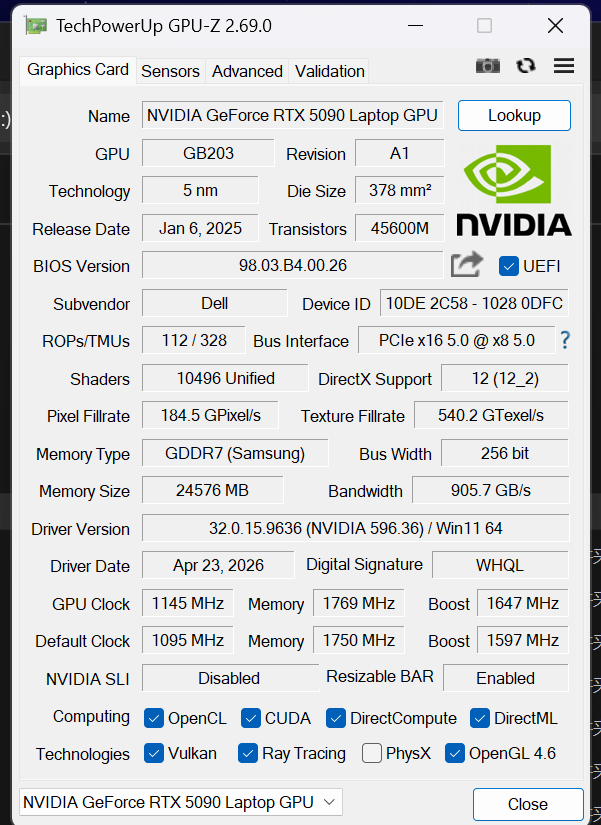This screenshot has width=601, height=825.
Task: Click the BIOS Version field
Action: coord(293,265)
